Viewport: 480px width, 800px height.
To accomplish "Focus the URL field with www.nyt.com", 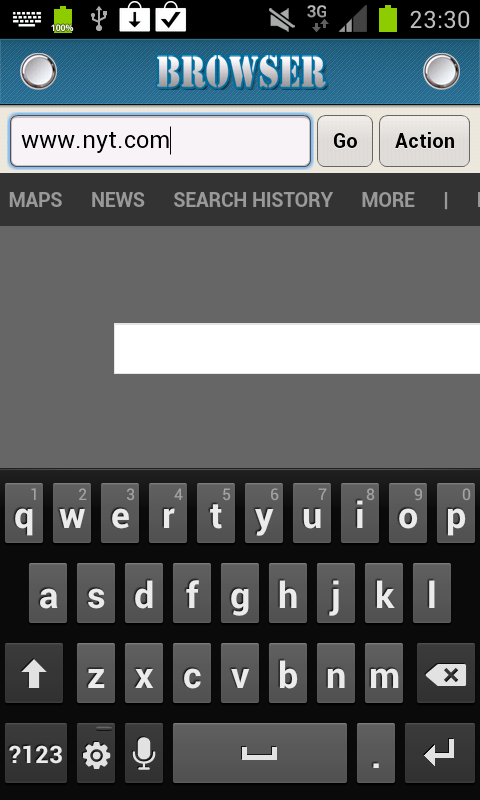I will click(x=160, y=141).
